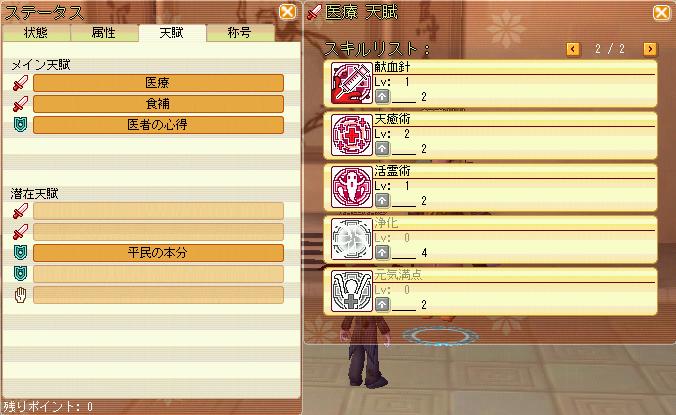676x415 pixels.
Task: Switch to the 状態 tab
Action: point(36,33)
